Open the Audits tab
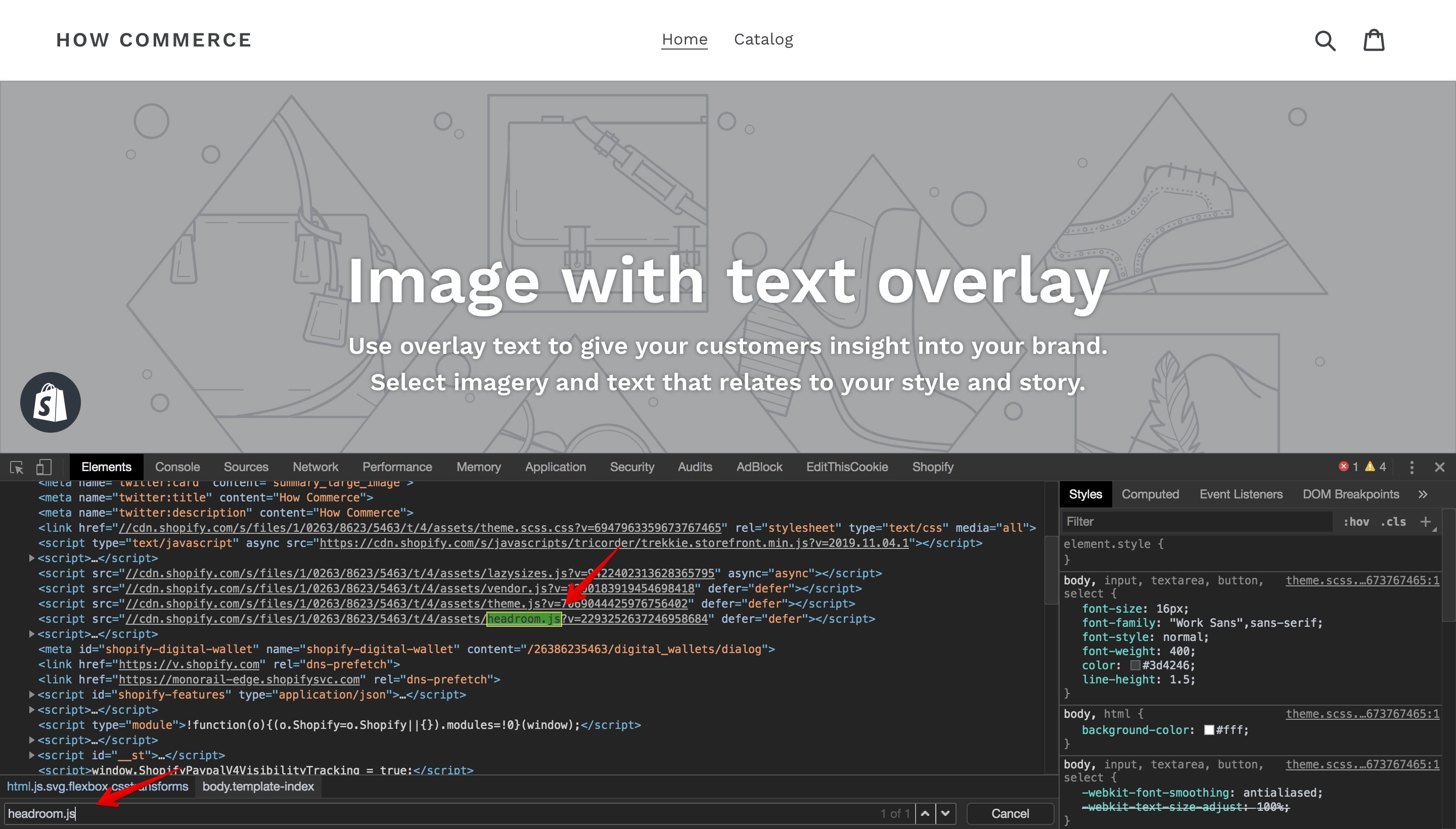Viewport: 1456px width, 829px height. click(695, 467)
